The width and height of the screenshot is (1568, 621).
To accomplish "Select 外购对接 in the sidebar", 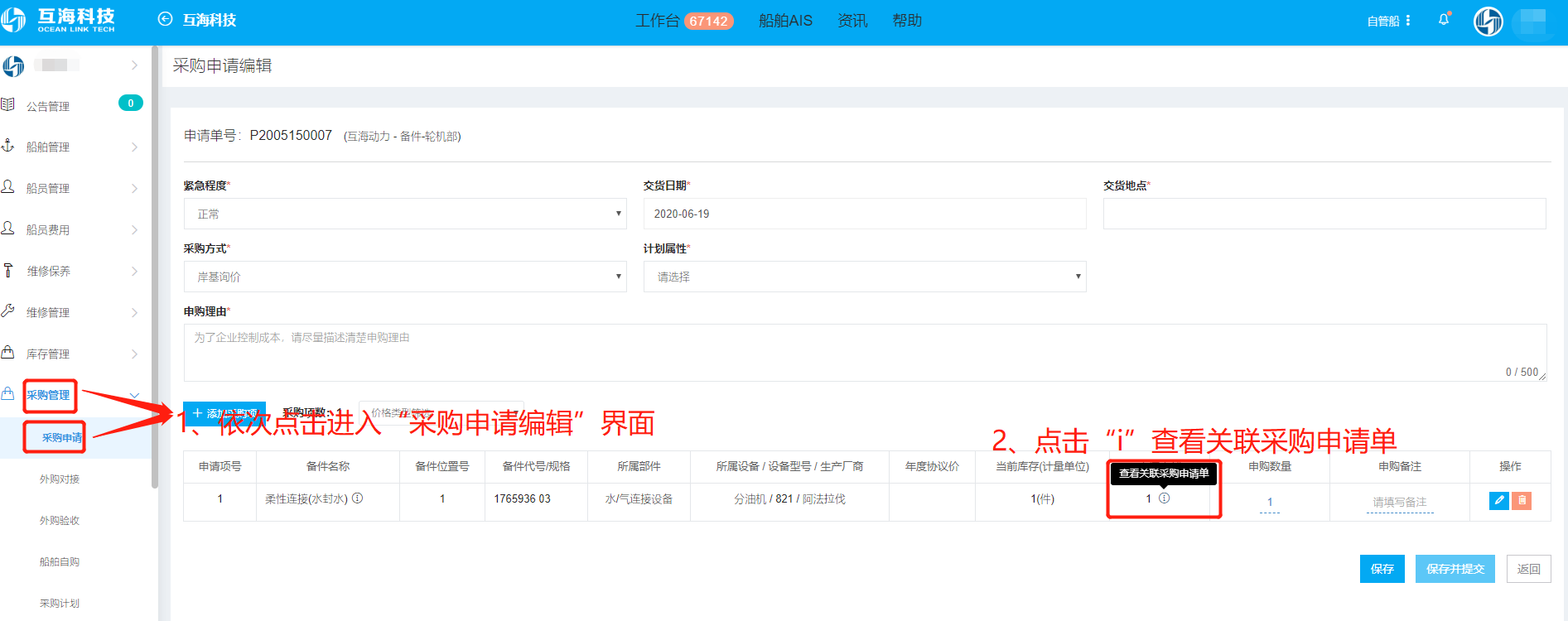I will point(60,479).
